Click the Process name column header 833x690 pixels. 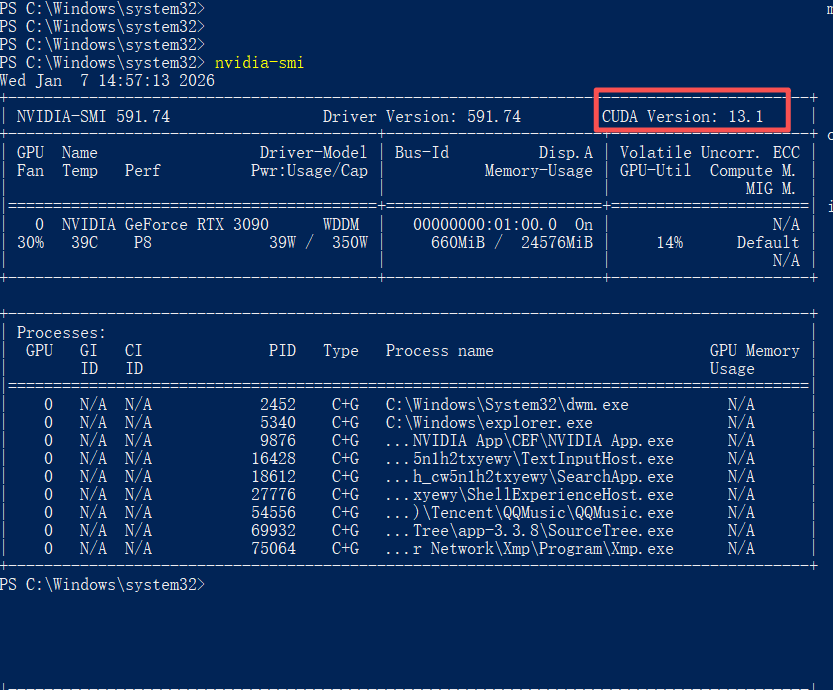(440, 351)
